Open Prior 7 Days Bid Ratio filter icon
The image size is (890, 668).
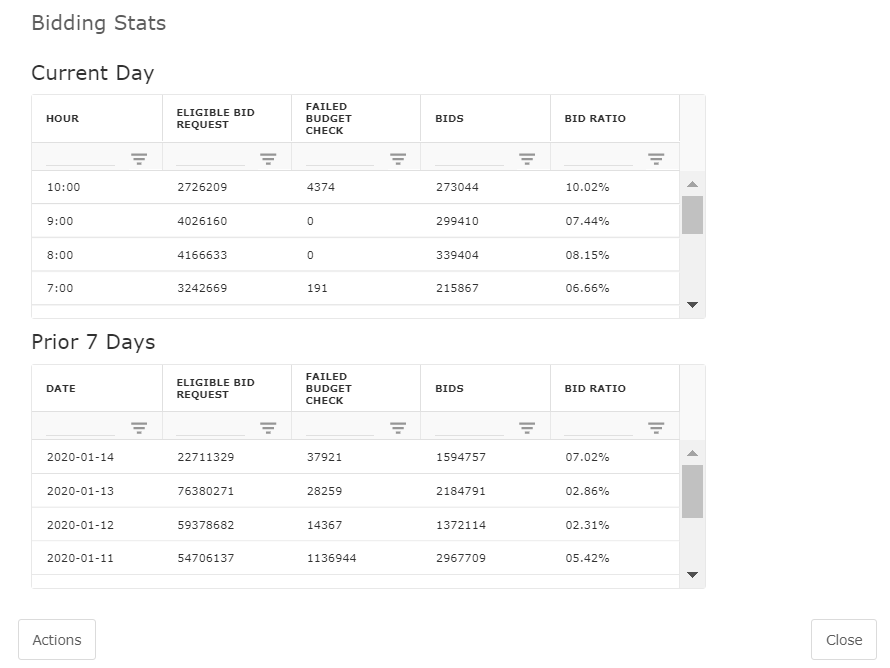pos(656,428)
